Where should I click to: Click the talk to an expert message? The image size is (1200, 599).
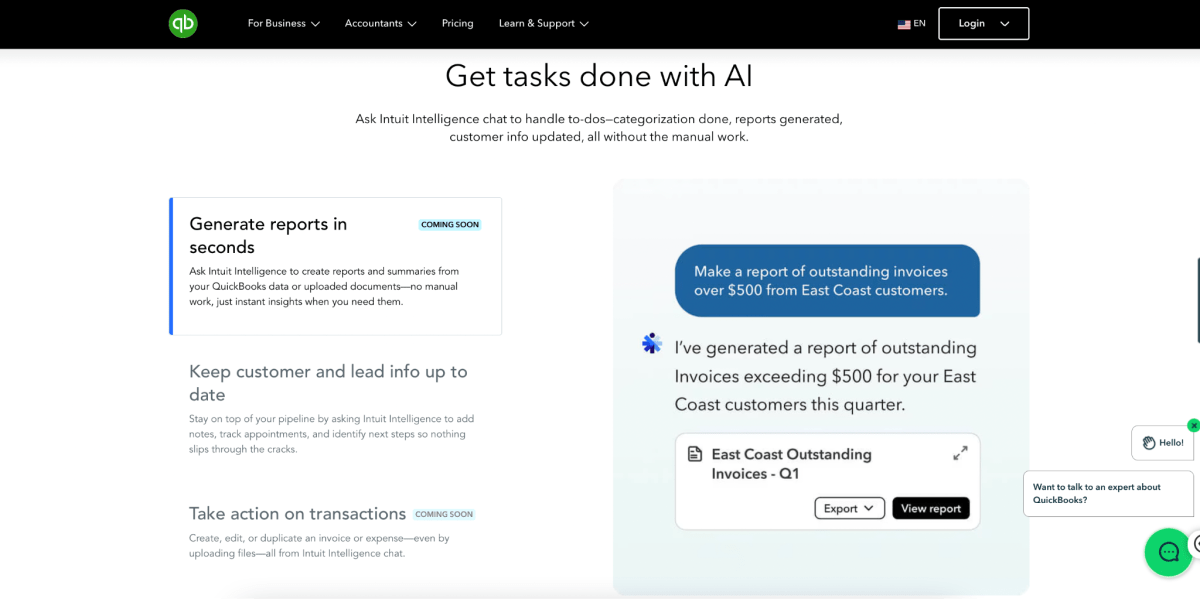pos(1108,494)
